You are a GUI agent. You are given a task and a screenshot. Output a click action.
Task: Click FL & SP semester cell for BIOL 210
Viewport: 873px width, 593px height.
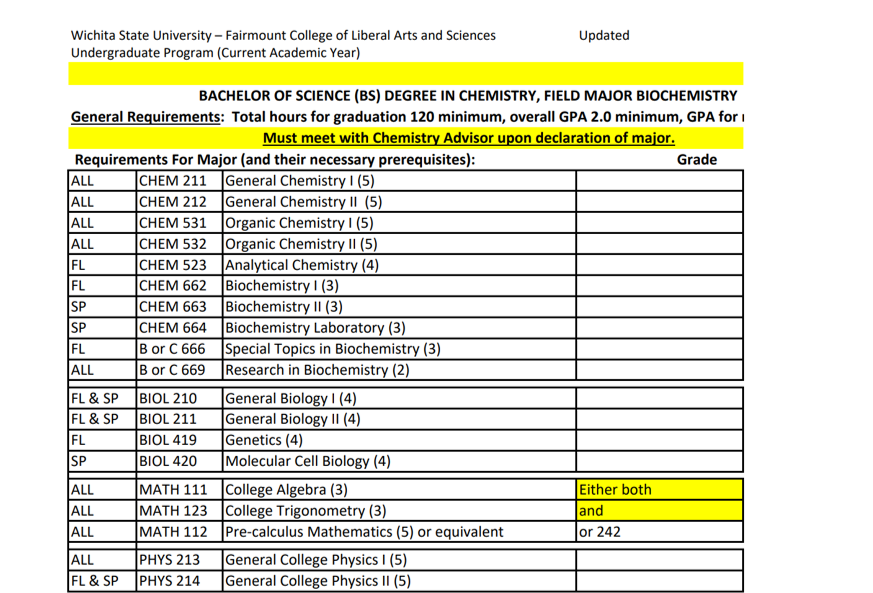coord(102,399)
